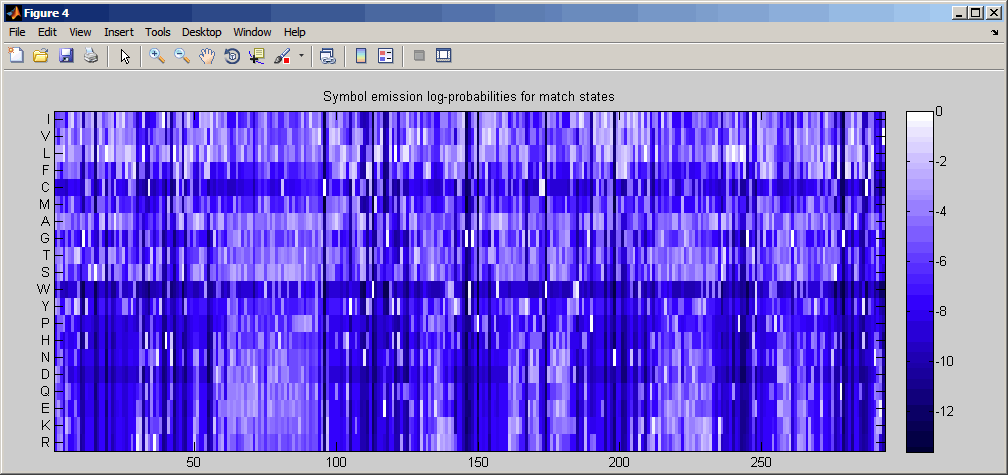
Task: Open a file using the folder icon
Action: tap(41, 56)
